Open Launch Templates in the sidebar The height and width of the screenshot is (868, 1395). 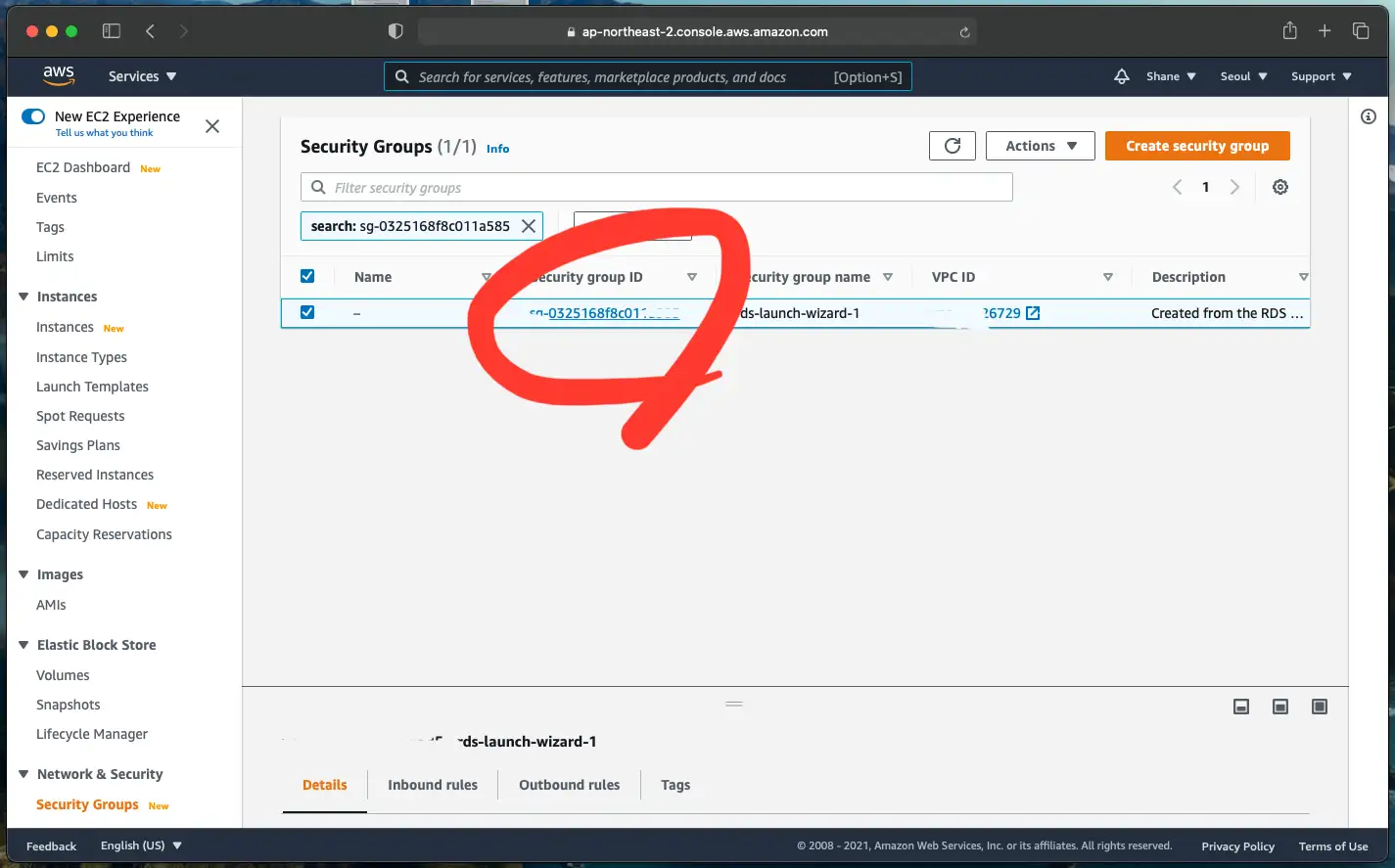pos(92,387)
